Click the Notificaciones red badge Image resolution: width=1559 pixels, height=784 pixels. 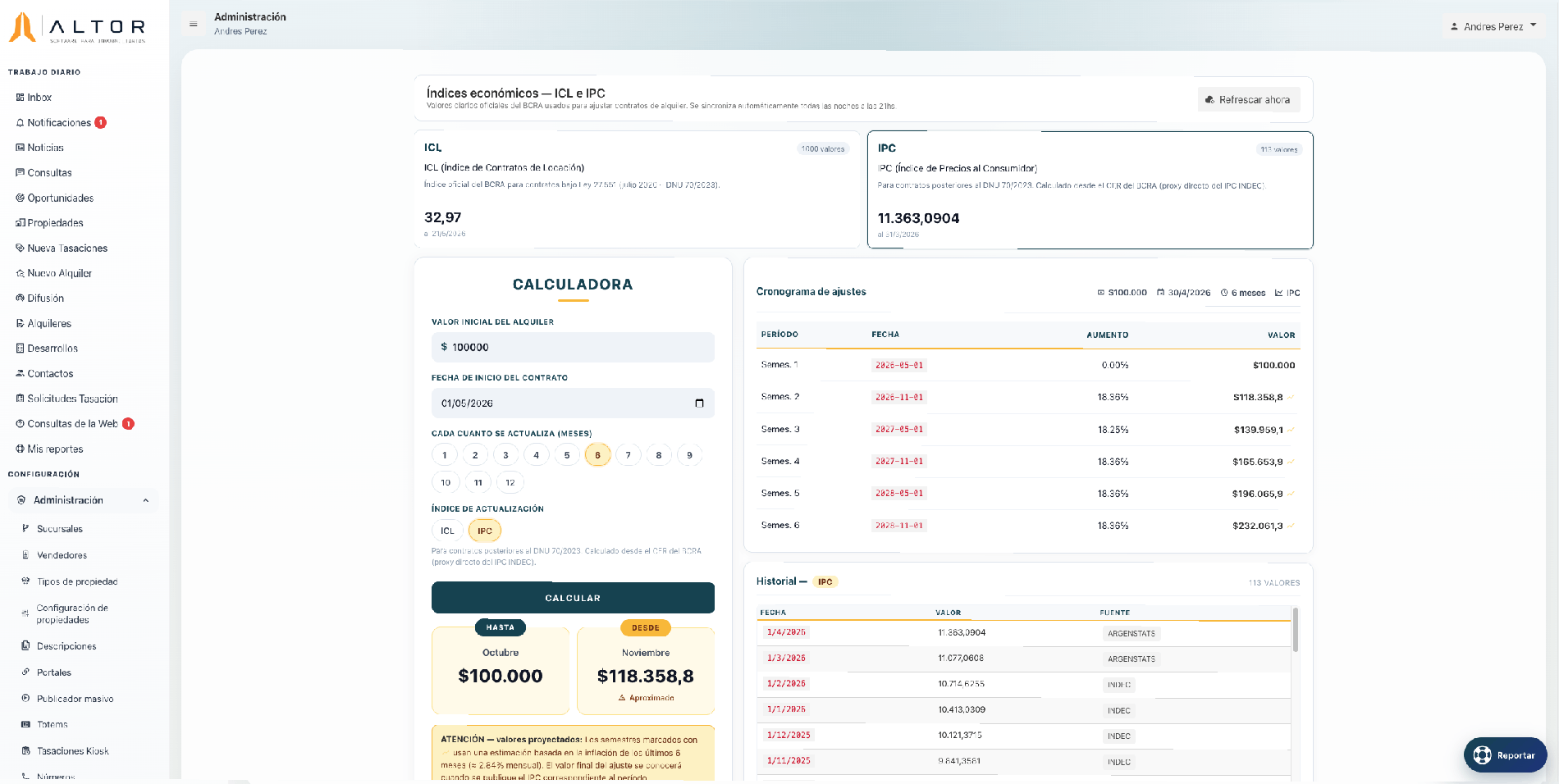pos(101,123)
